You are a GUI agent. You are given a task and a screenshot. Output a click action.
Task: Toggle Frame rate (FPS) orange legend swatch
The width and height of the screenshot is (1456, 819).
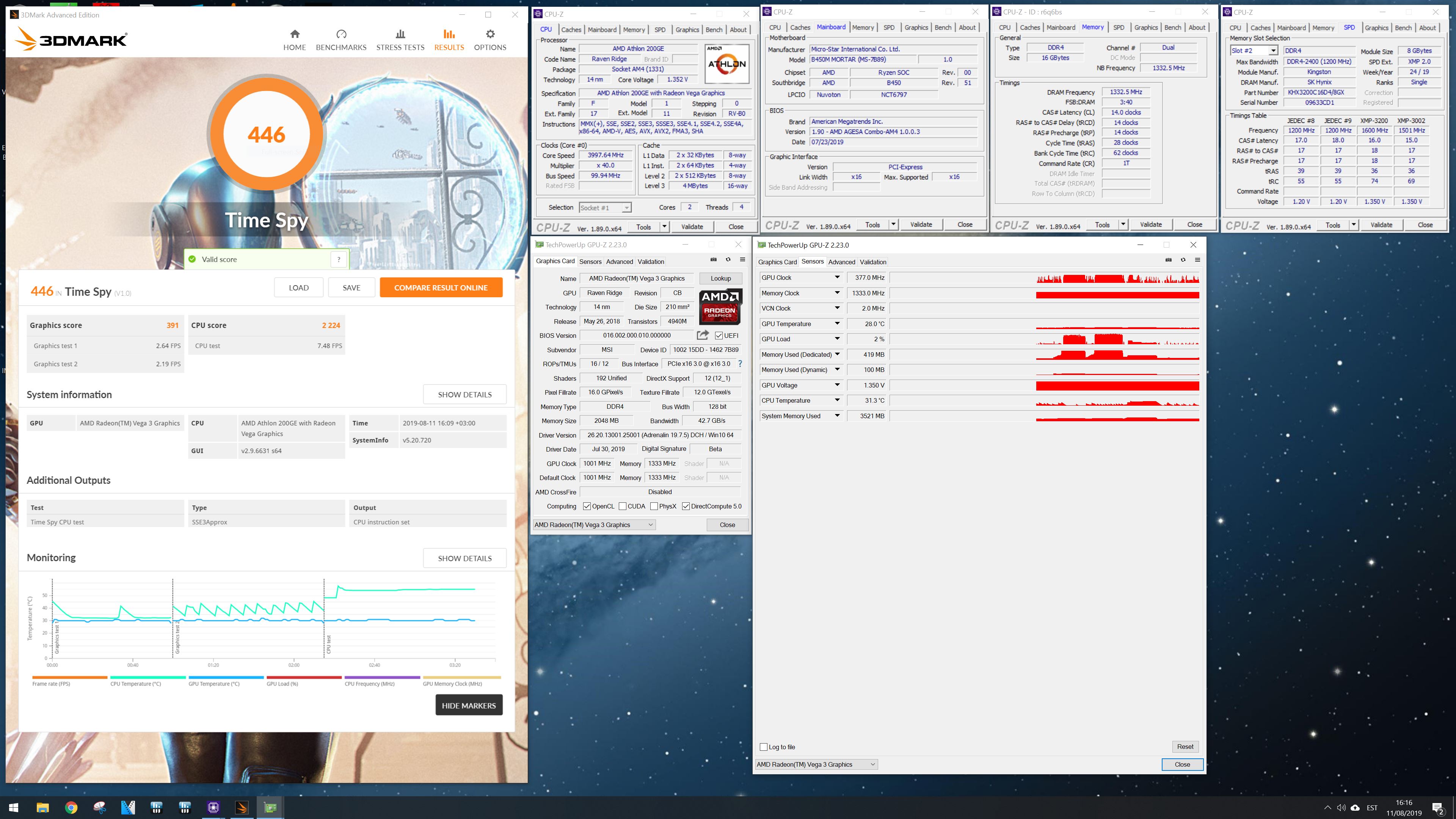pos(69,677)
